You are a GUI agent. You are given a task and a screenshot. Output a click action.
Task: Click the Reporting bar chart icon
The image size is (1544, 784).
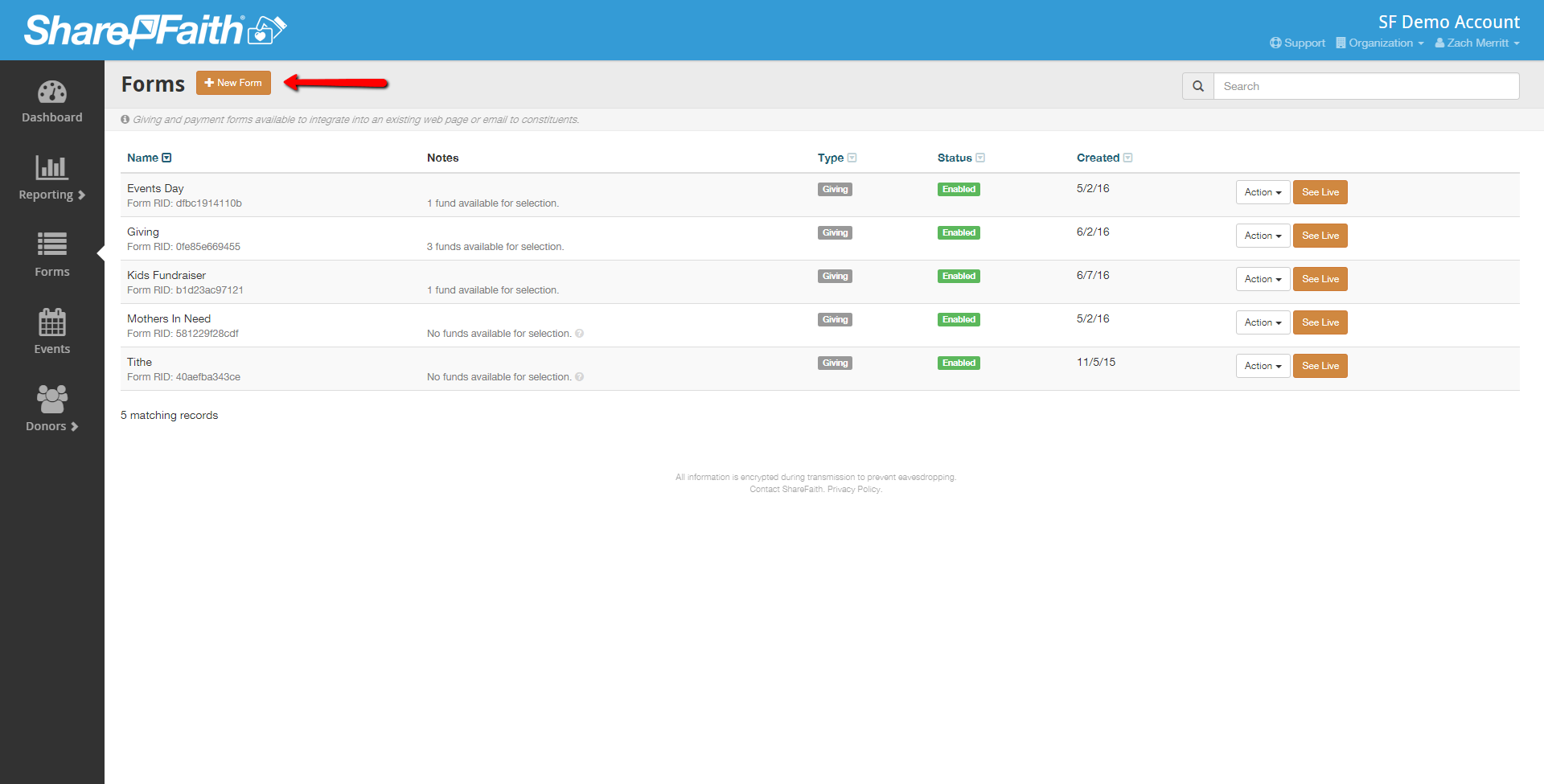click(52, 167)
